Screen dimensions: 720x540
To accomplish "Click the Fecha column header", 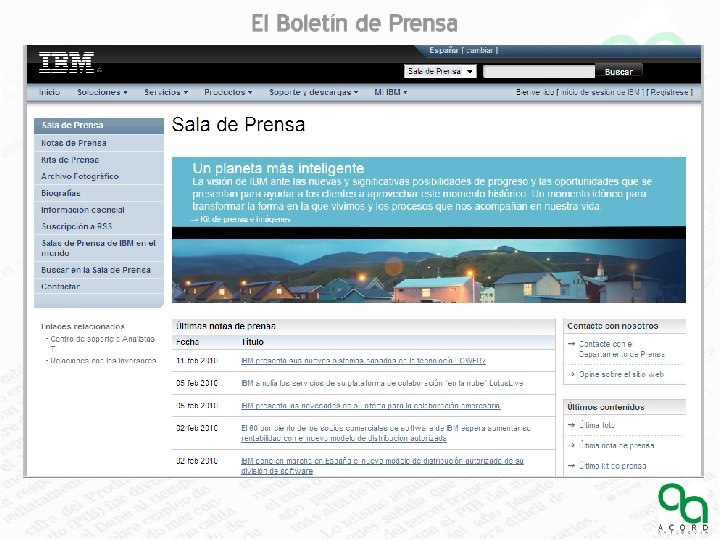I will click(187, 342).
